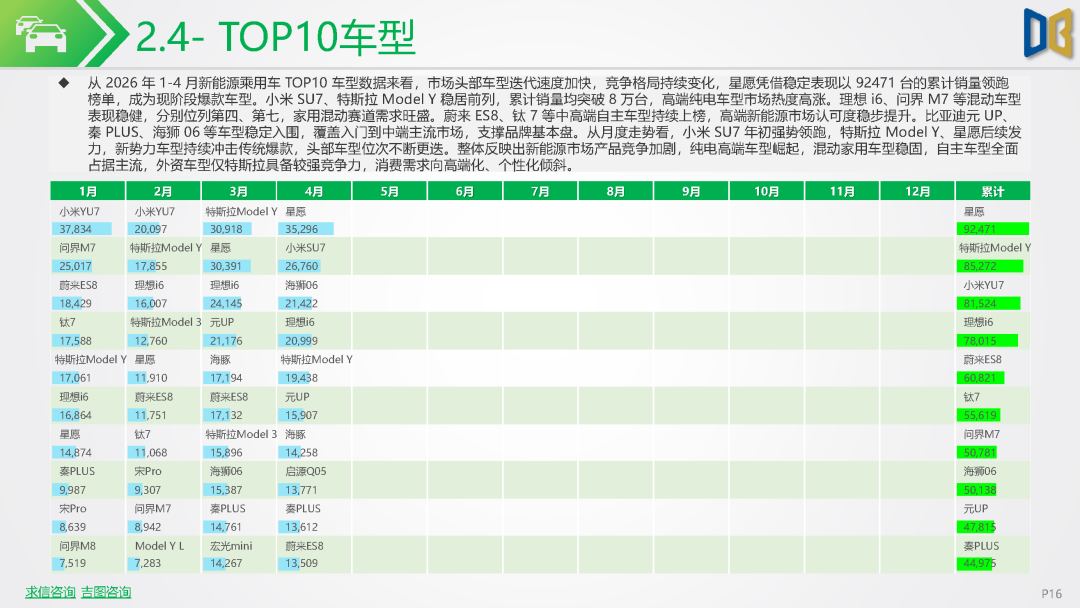Click the 8,639 value under 宋Pro
The width and height of the screenshot is (1080, 608).
[72, 527]
